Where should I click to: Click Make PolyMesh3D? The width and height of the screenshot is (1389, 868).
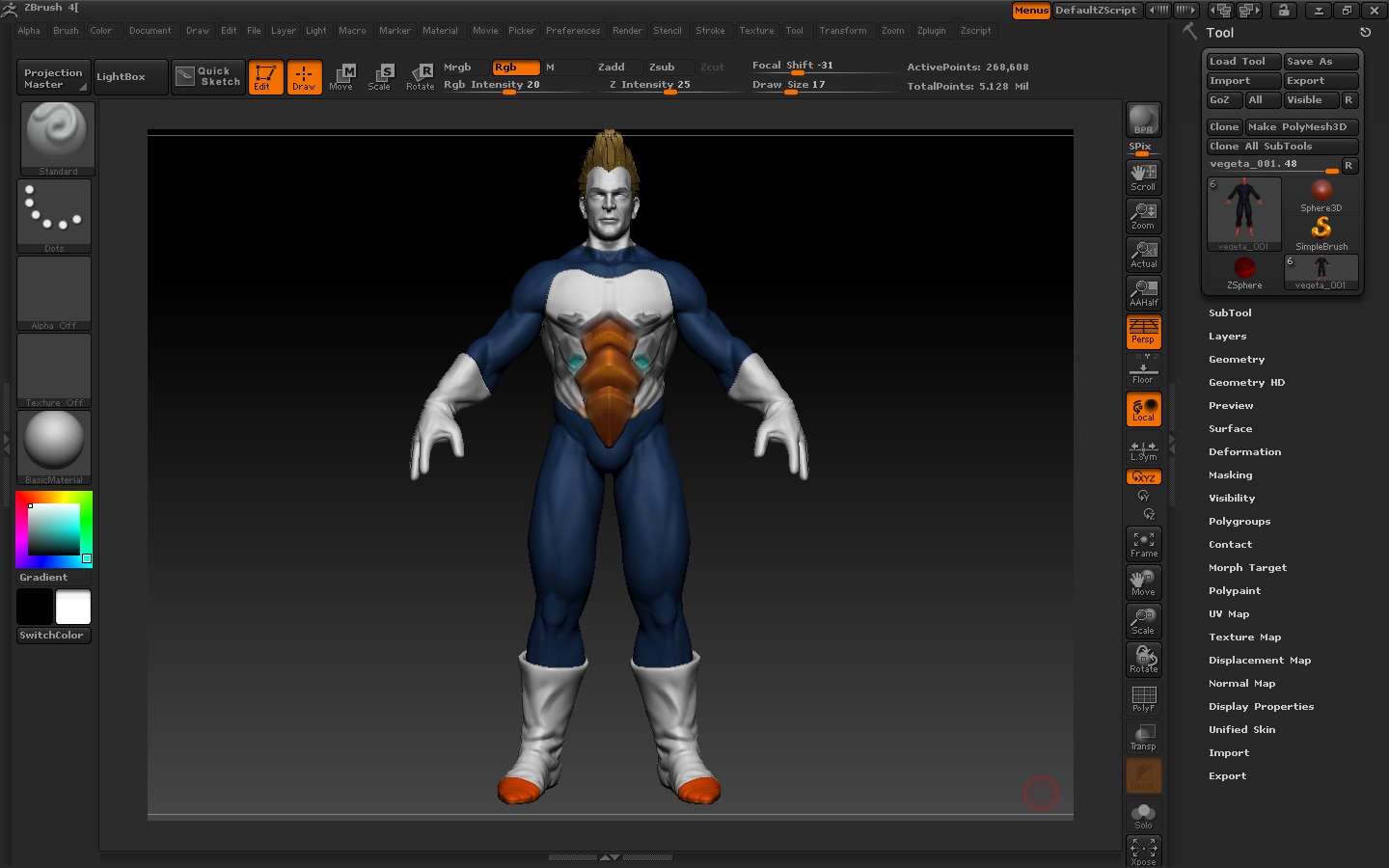(x=1301, y=127)
